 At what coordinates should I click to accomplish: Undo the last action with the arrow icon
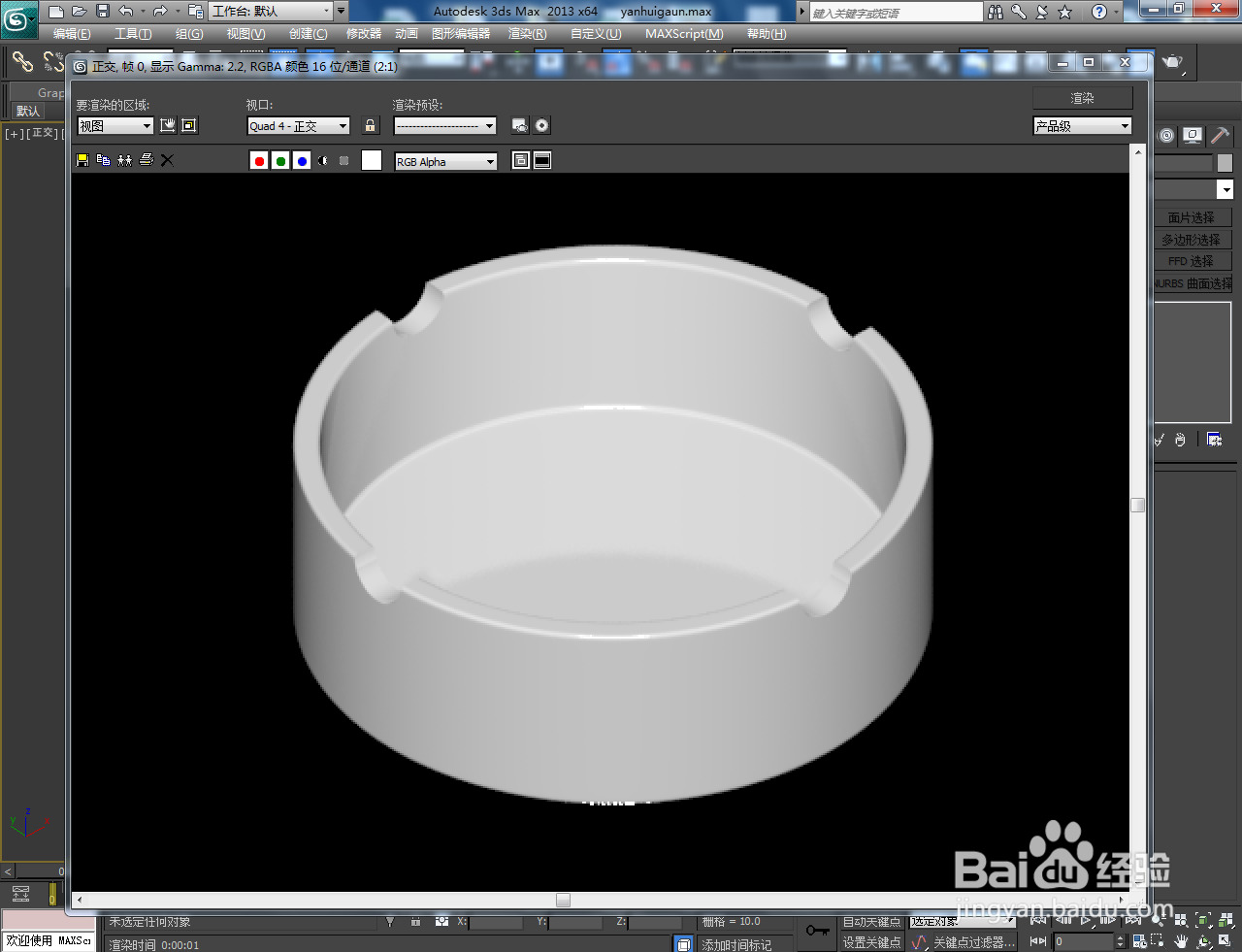tap(126, 12)
